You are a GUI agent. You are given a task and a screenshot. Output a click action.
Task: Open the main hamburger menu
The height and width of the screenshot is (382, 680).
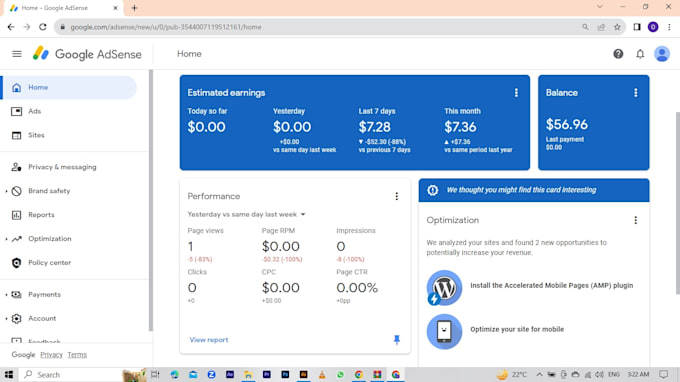tap(16, 54)
